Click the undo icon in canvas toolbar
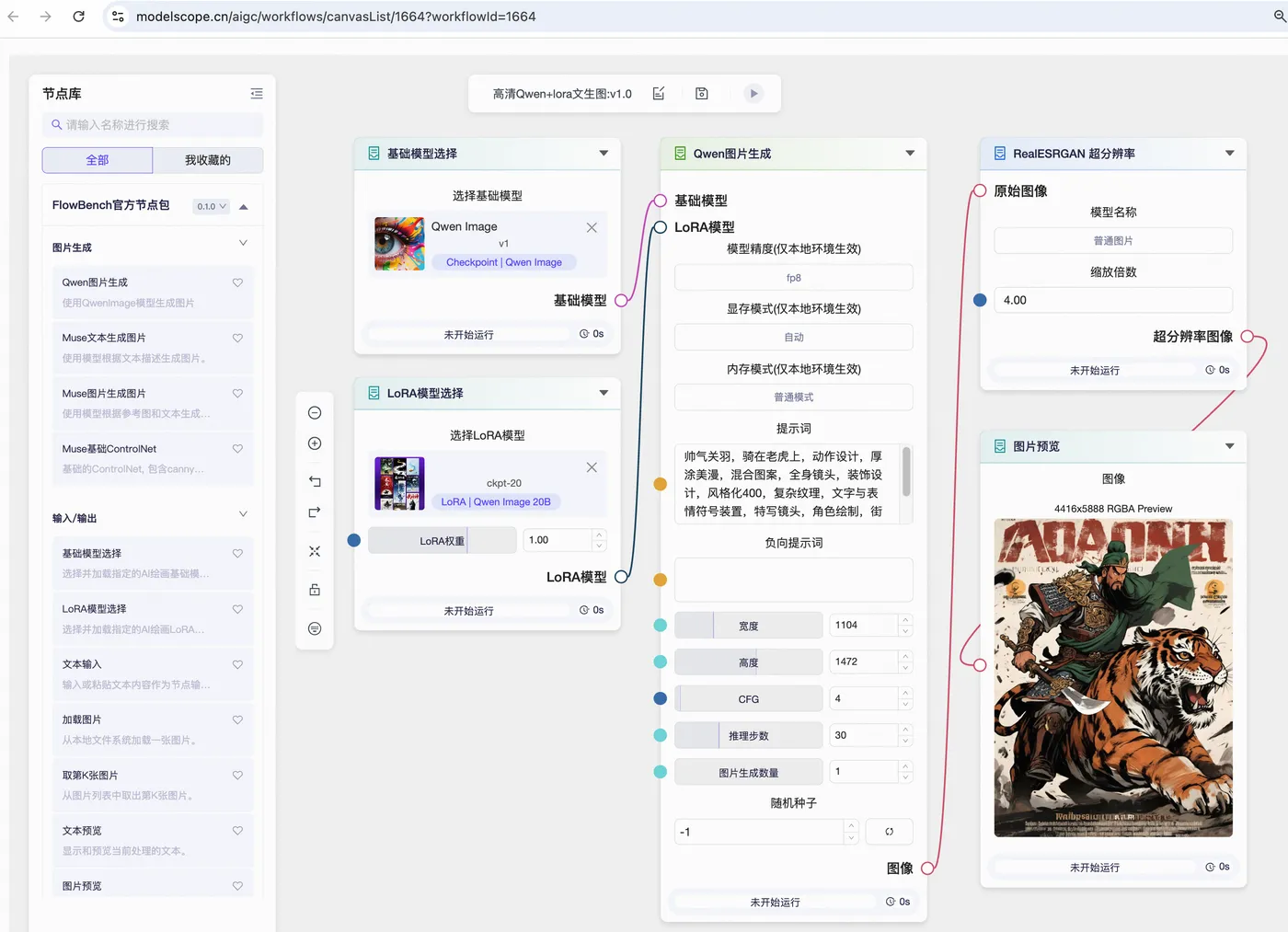 (x=315, y=481)
